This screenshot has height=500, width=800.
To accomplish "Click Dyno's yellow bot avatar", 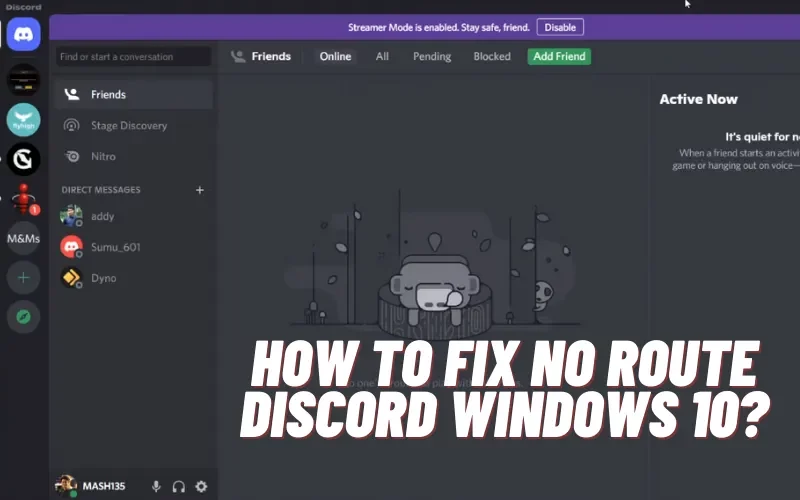I will click(71, 278).
